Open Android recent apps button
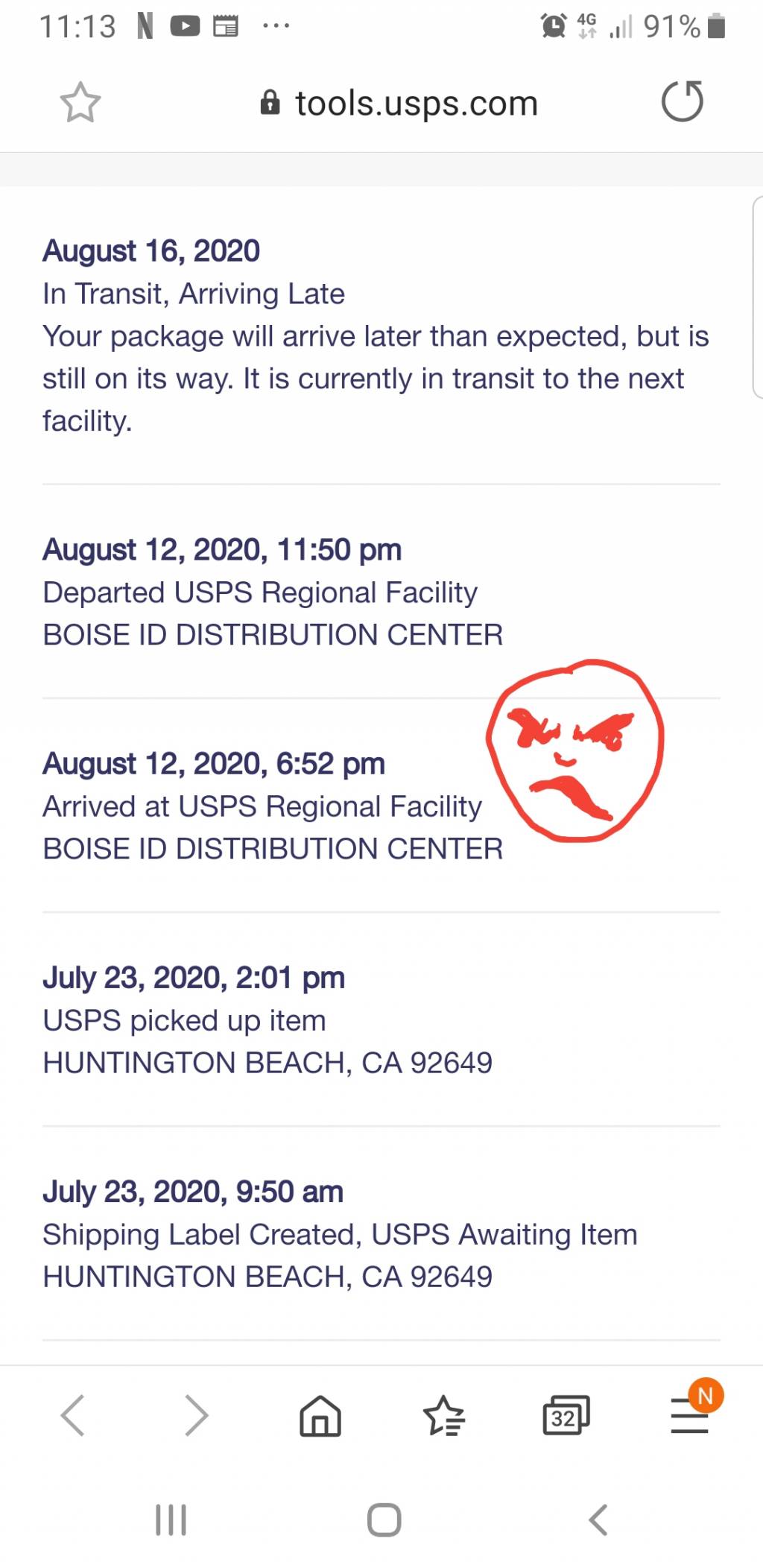The image size is (763, 1568). pos(171,1520)
